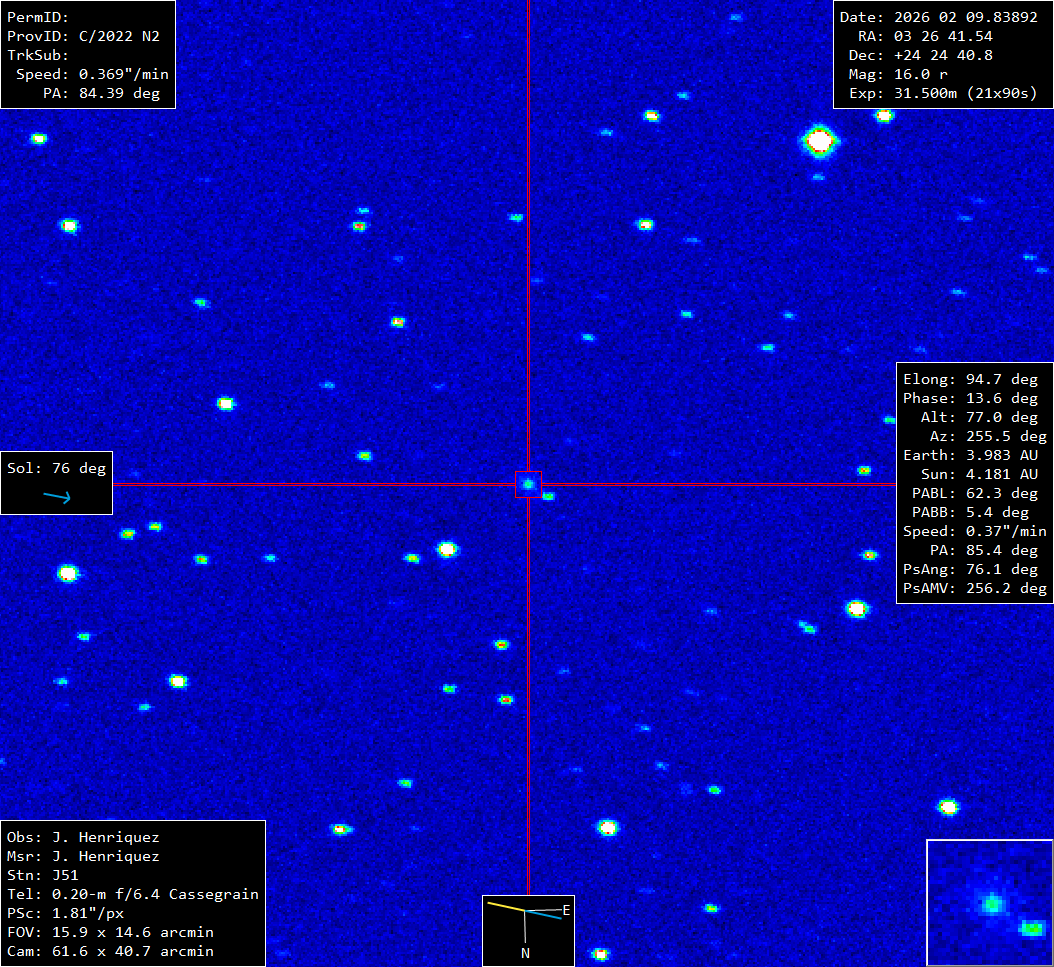Image resolution: width=1054 pixels, height=967 pixels.
Task: Click the brightest large star in the image
Action: click(x=820, y=141)
